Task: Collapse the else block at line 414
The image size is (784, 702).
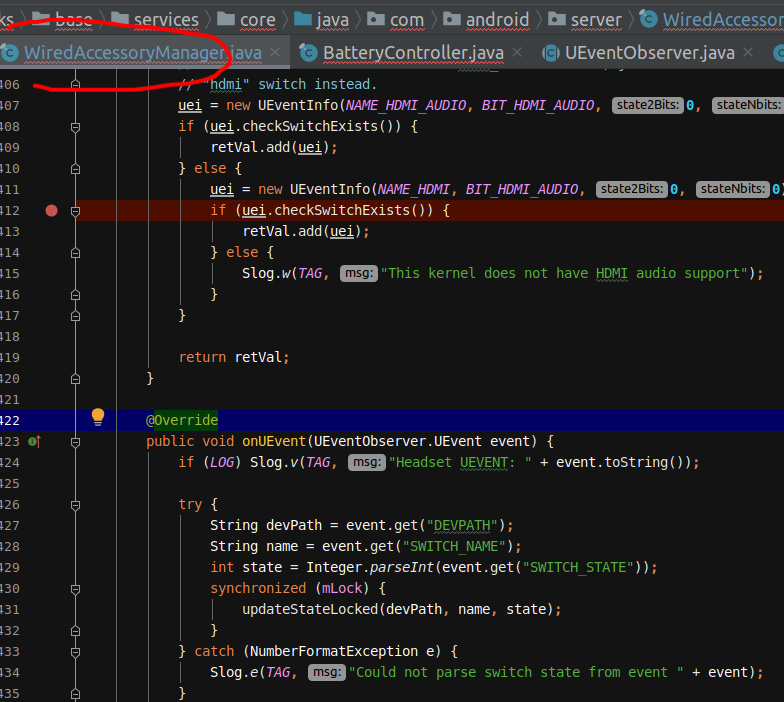Action: (x=76, y=253)
